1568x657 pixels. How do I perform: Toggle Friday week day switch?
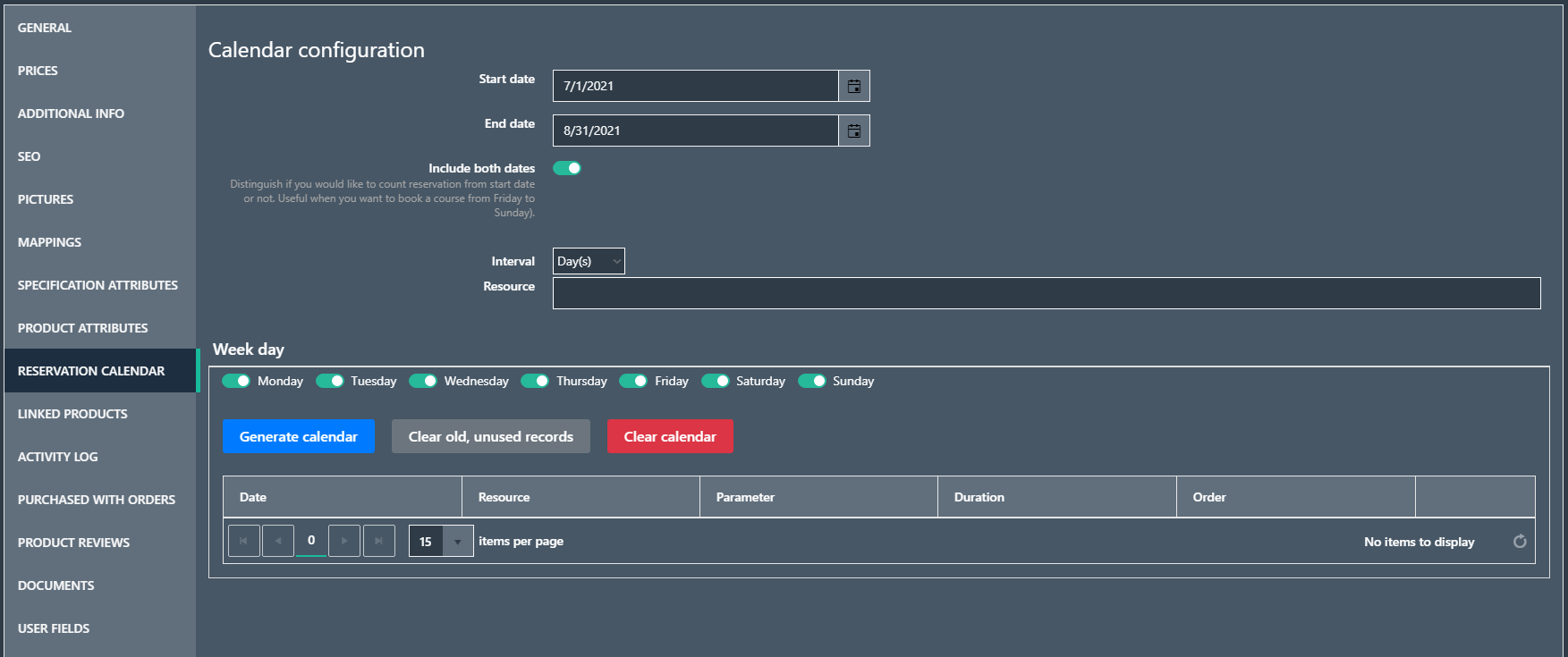(x=633, y=381)
